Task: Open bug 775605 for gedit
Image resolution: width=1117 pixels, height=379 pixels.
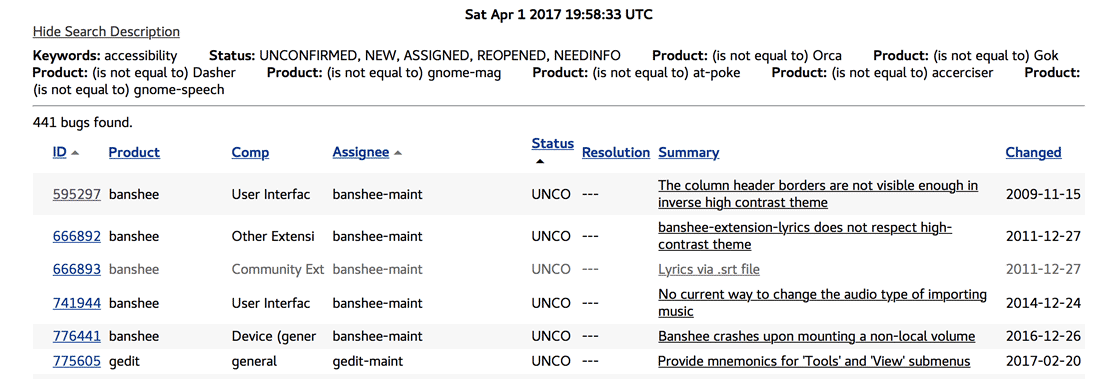Action: click(x=77, y=361)
